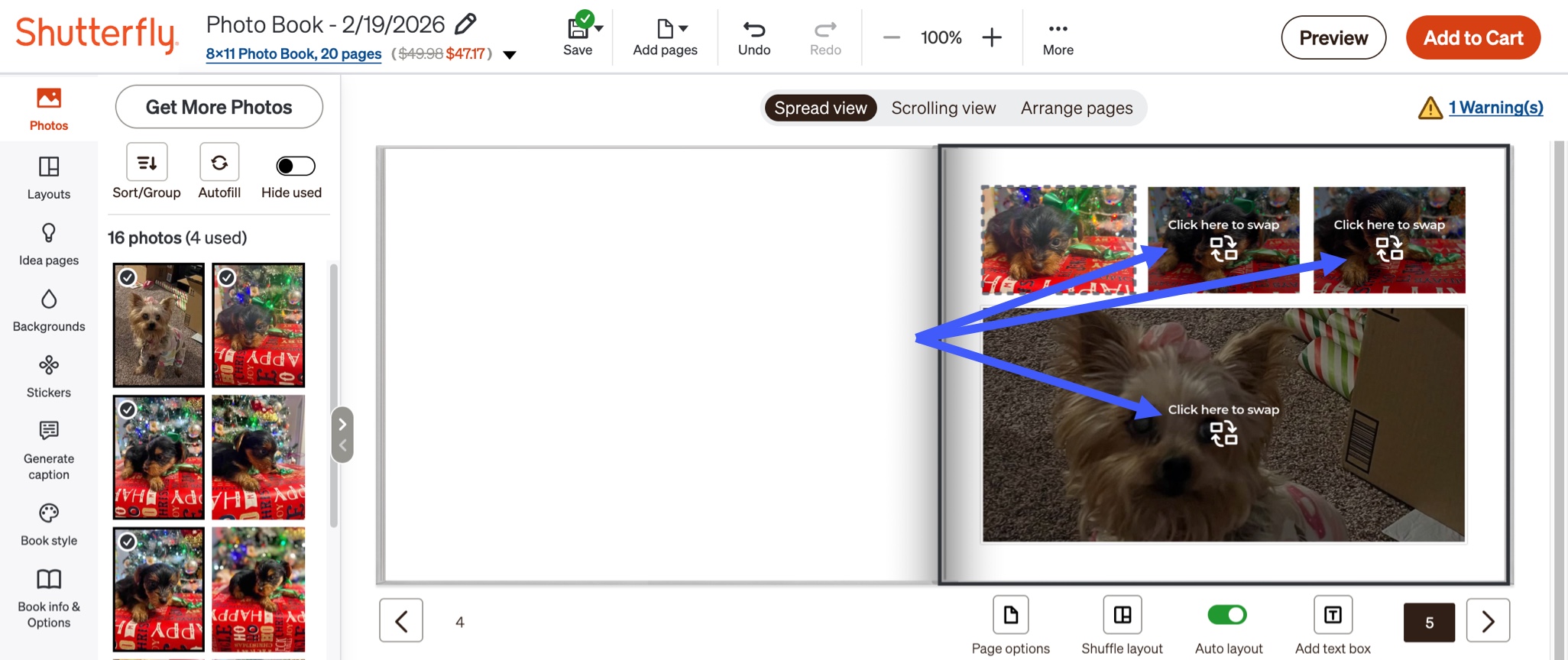Viewport: 1568px width, 660px height.
Task: Zoom out with the minus icon
Action: 891,37
